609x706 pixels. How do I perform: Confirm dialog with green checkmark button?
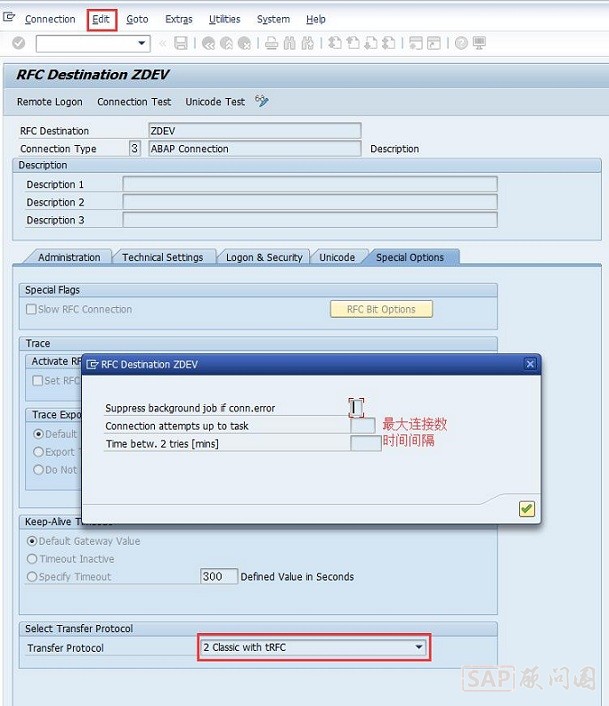pyautogui.click(x=527, y=509)
